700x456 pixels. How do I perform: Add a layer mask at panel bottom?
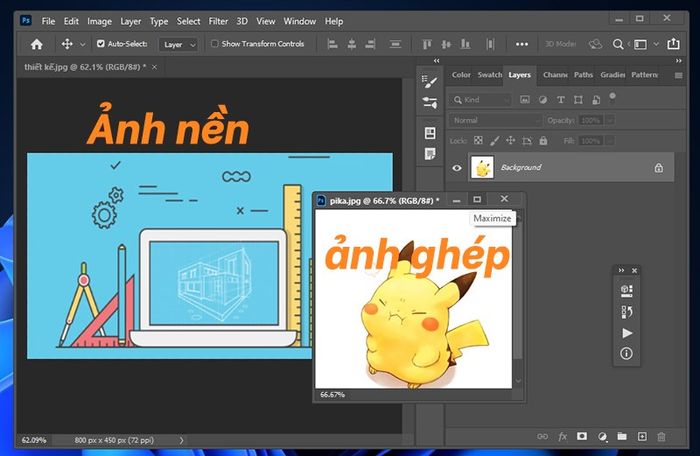[582, 436]
